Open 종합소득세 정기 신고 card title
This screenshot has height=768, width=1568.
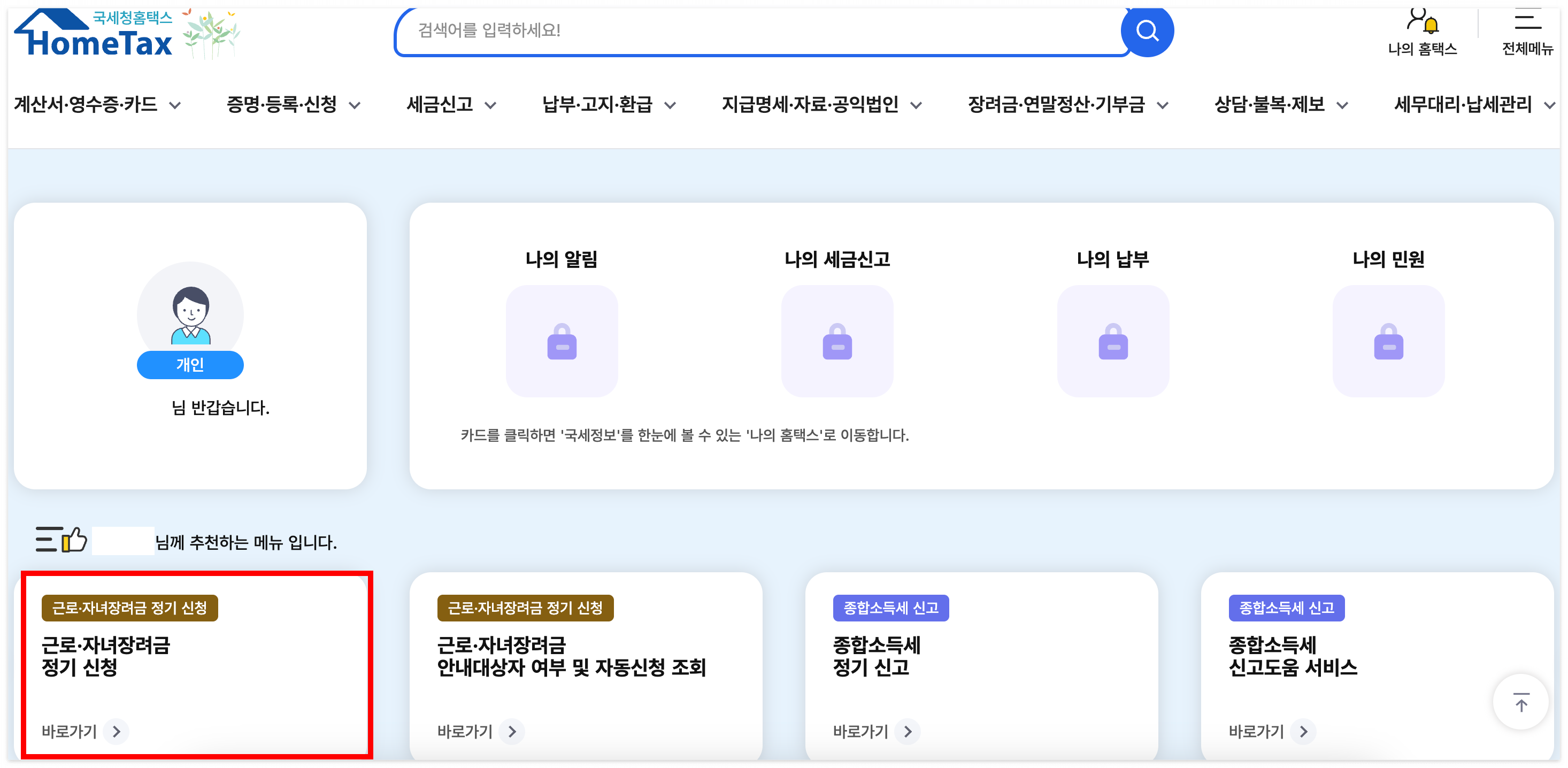click(877, 656)
